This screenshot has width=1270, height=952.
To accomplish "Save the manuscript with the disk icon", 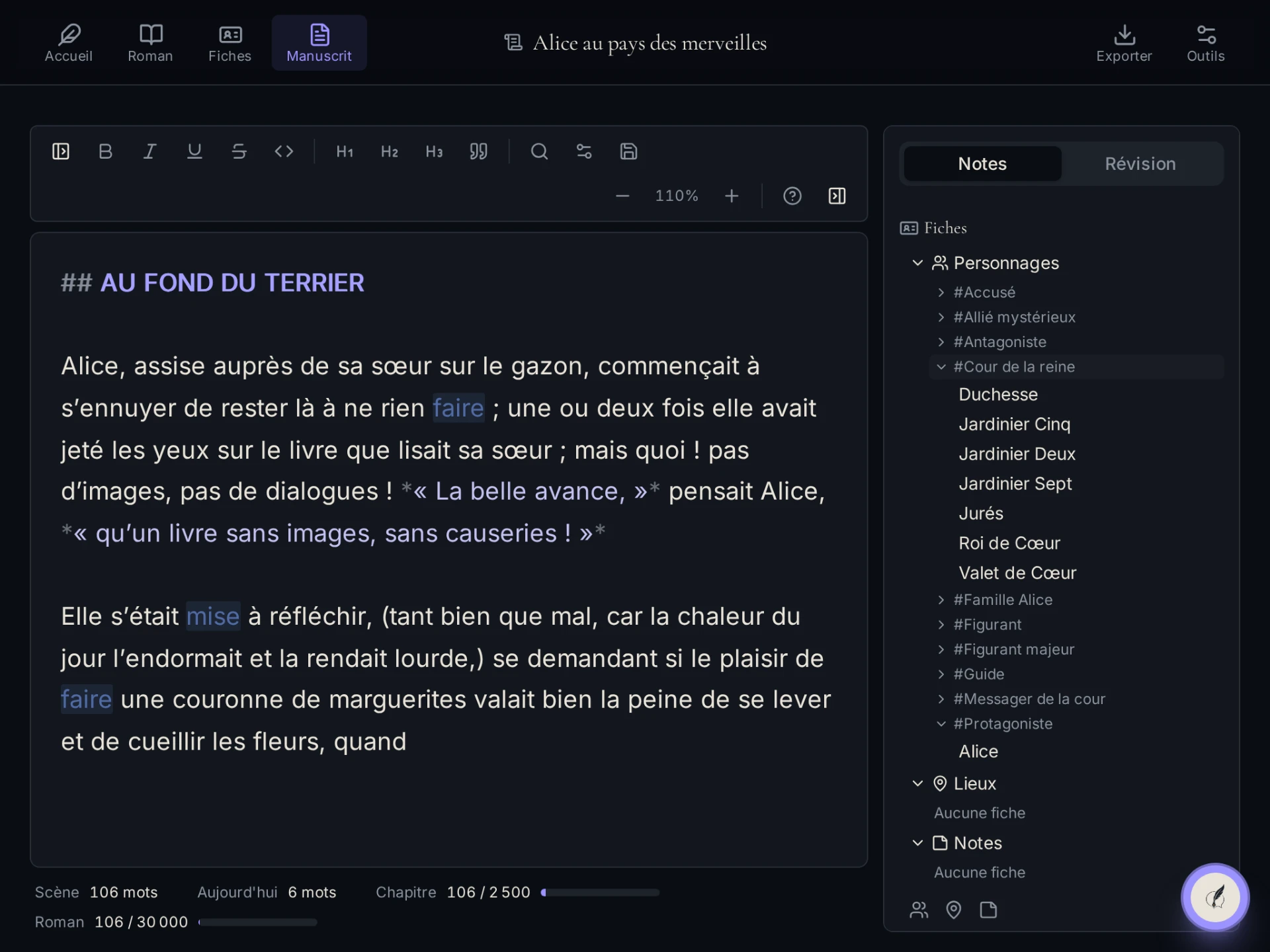I will [628, 151].
